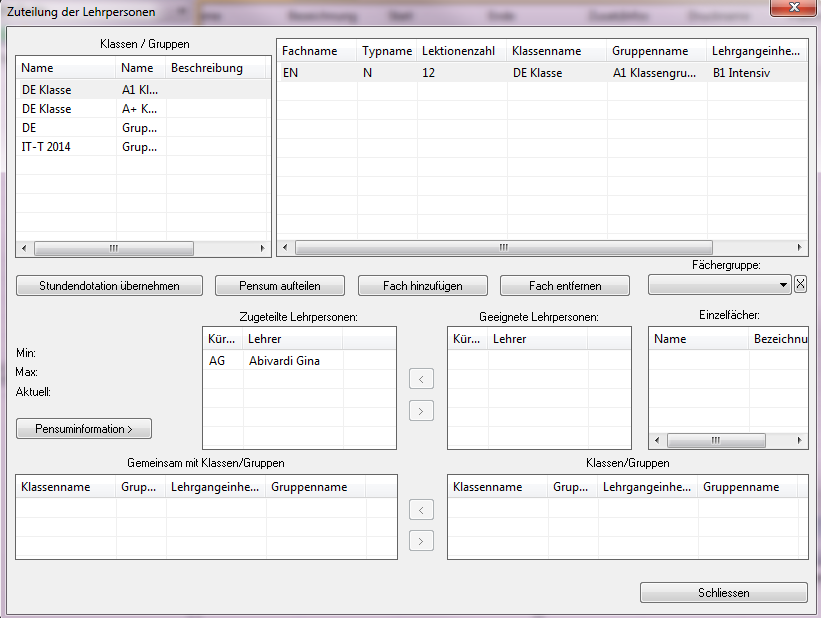Click lower right-arrow button between class lists

[x=422, y=541]
